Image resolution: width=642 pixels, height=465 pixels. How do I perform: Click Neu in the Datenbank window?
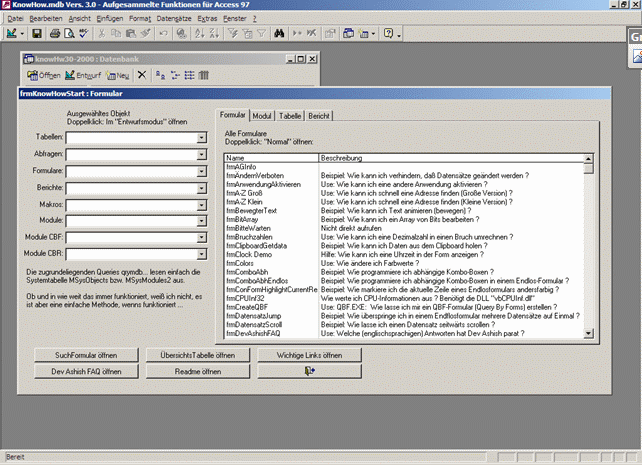(118, 75)
